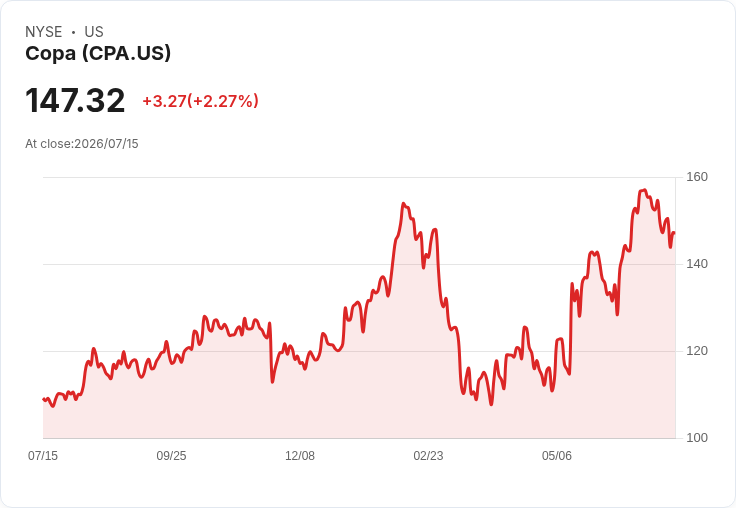Select the 02/23 x-axis date label
This screenshot has width=736, height=508.
(428, 455)
